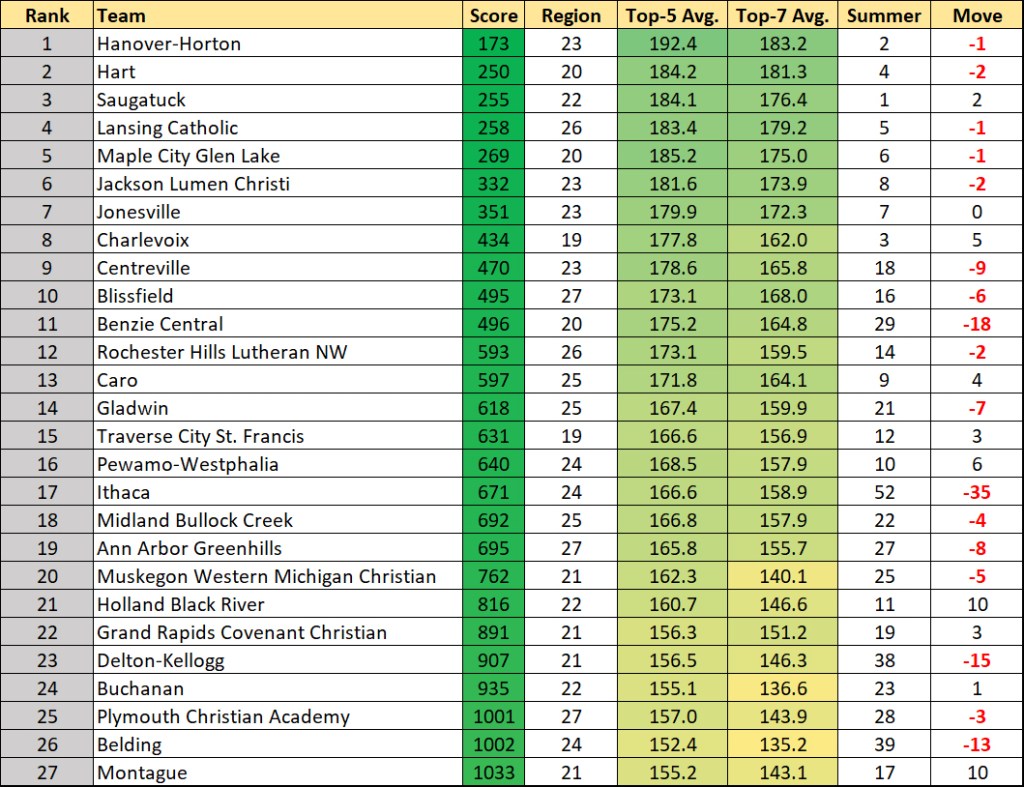Viewport: 1024px width, 787px height.
Task: Click the Rochester Hills Lutheran NW cell
Action: coord(278,352)
